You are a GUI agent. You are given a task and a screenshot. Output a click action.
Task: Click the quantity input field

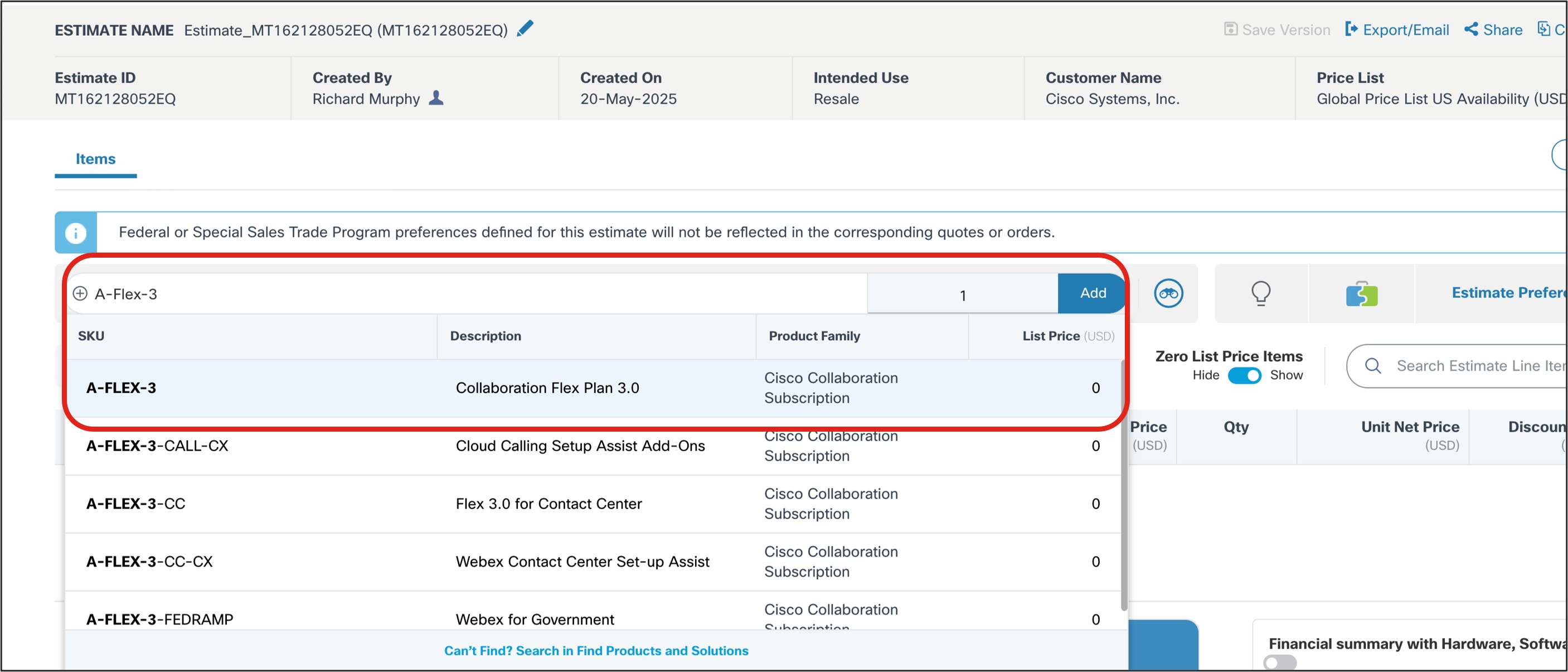coord(962,295)
